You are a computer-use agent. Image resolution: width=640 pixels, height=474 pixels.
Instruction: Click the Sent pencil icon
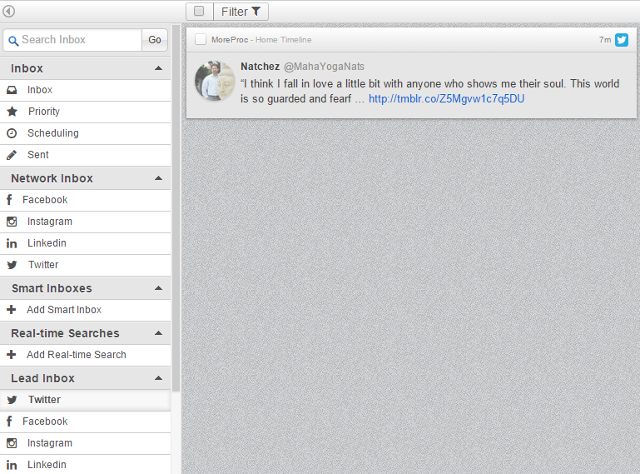click(x=12, y=155)
